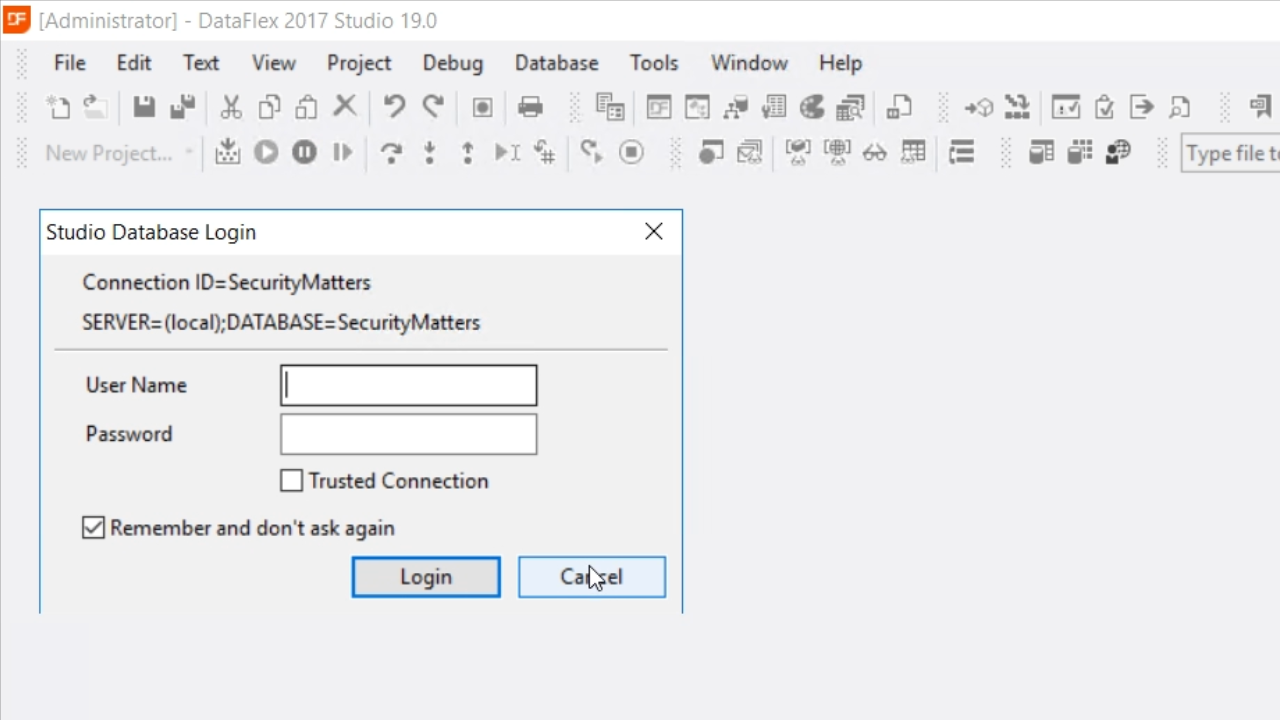Click the Login button
1280x720 pixels.
tap(426, 577)
